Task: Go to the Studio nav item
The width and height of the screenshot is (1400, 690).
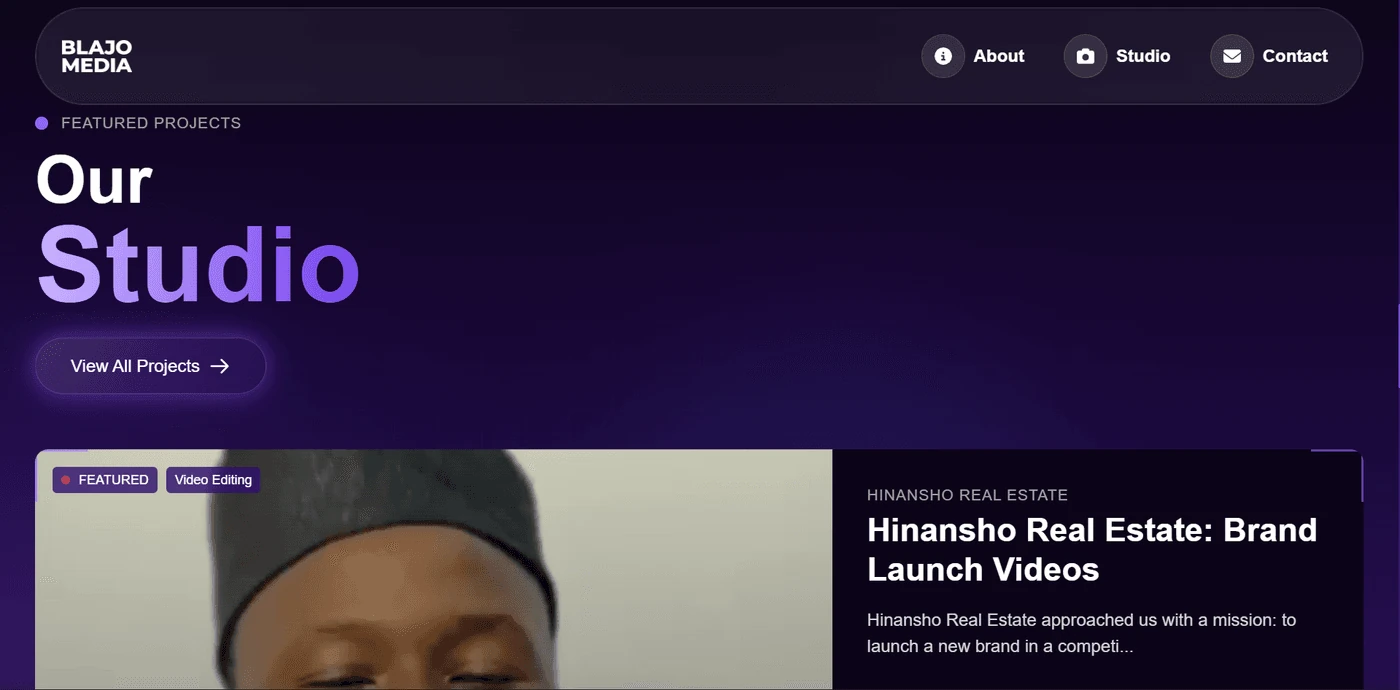Action: [x=1143, y=56]
